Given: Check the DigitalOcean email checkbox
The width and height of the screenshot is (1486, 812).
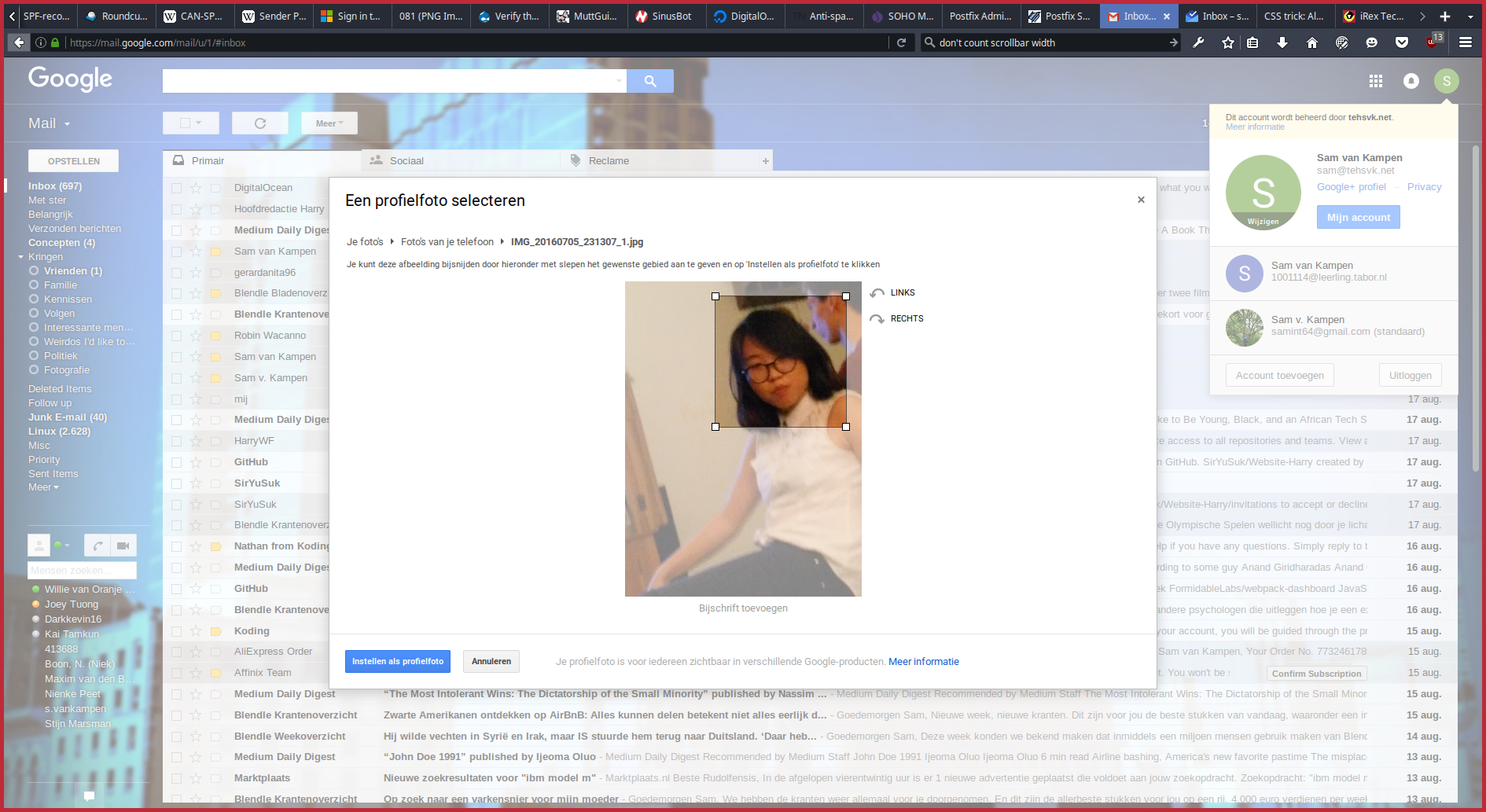Looking at the screenshot, I should pos(176,188).
